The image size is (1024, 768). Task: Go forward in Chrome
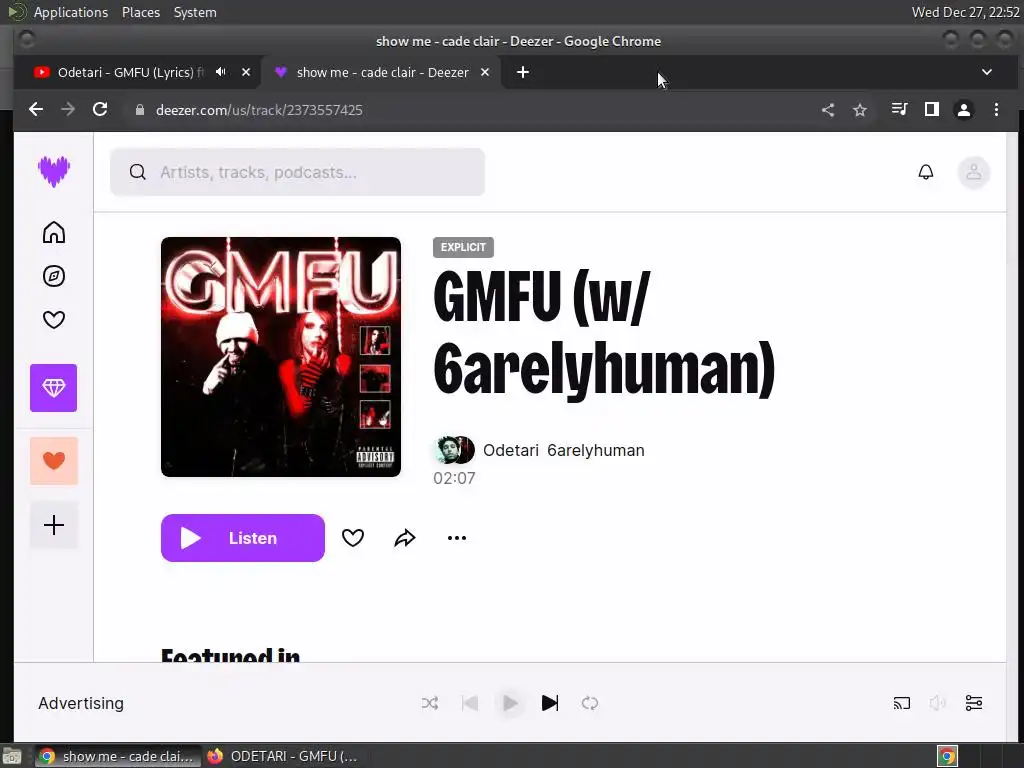pos(68,109)
